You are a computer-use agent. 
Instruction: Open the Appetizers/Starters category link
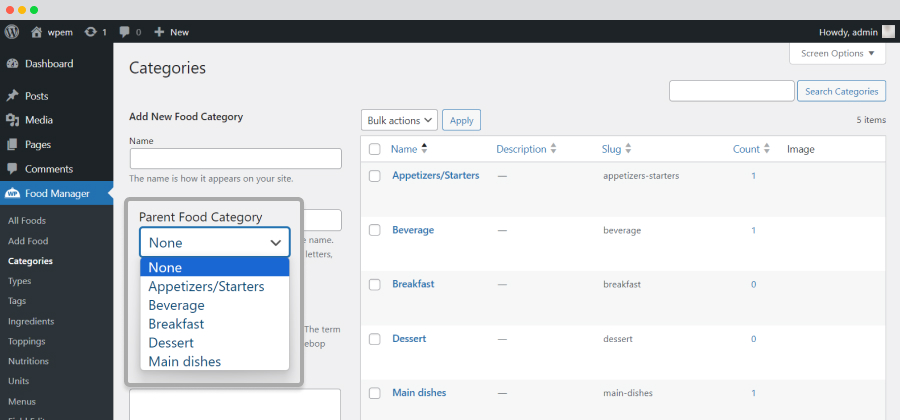pos(436,176)
